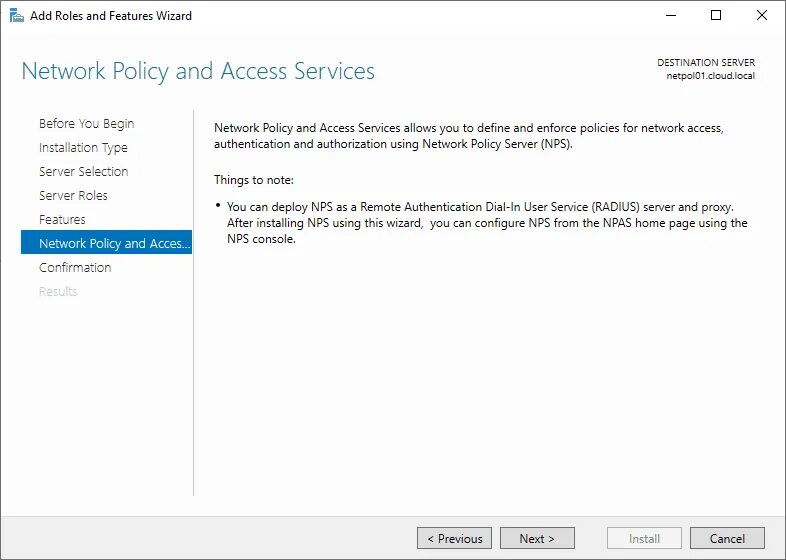
Task: Click the wizard icon in the title bar
Action: point(17,16)
